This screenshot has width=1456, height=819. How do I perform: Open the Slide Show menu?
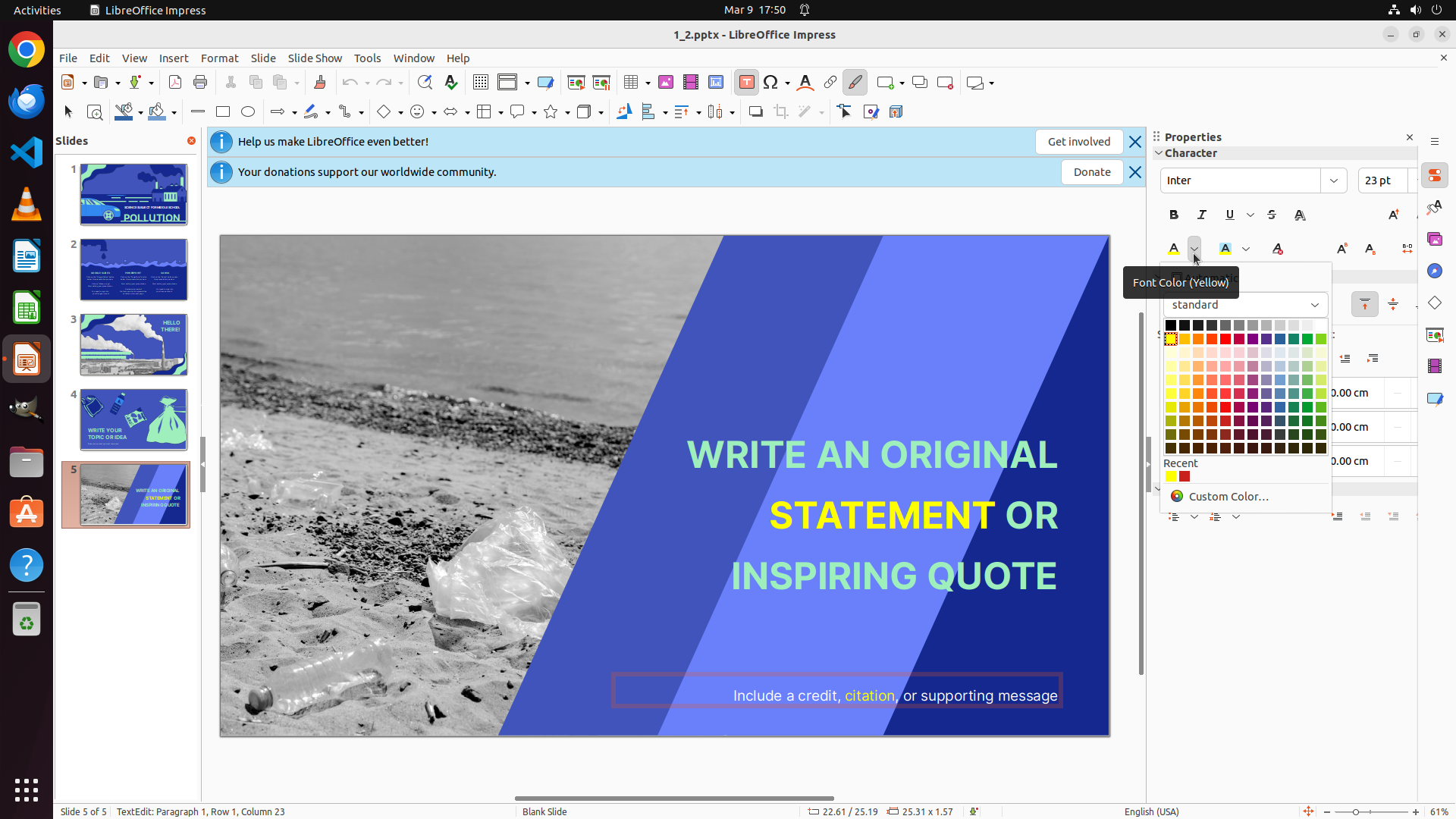[315, 58]
